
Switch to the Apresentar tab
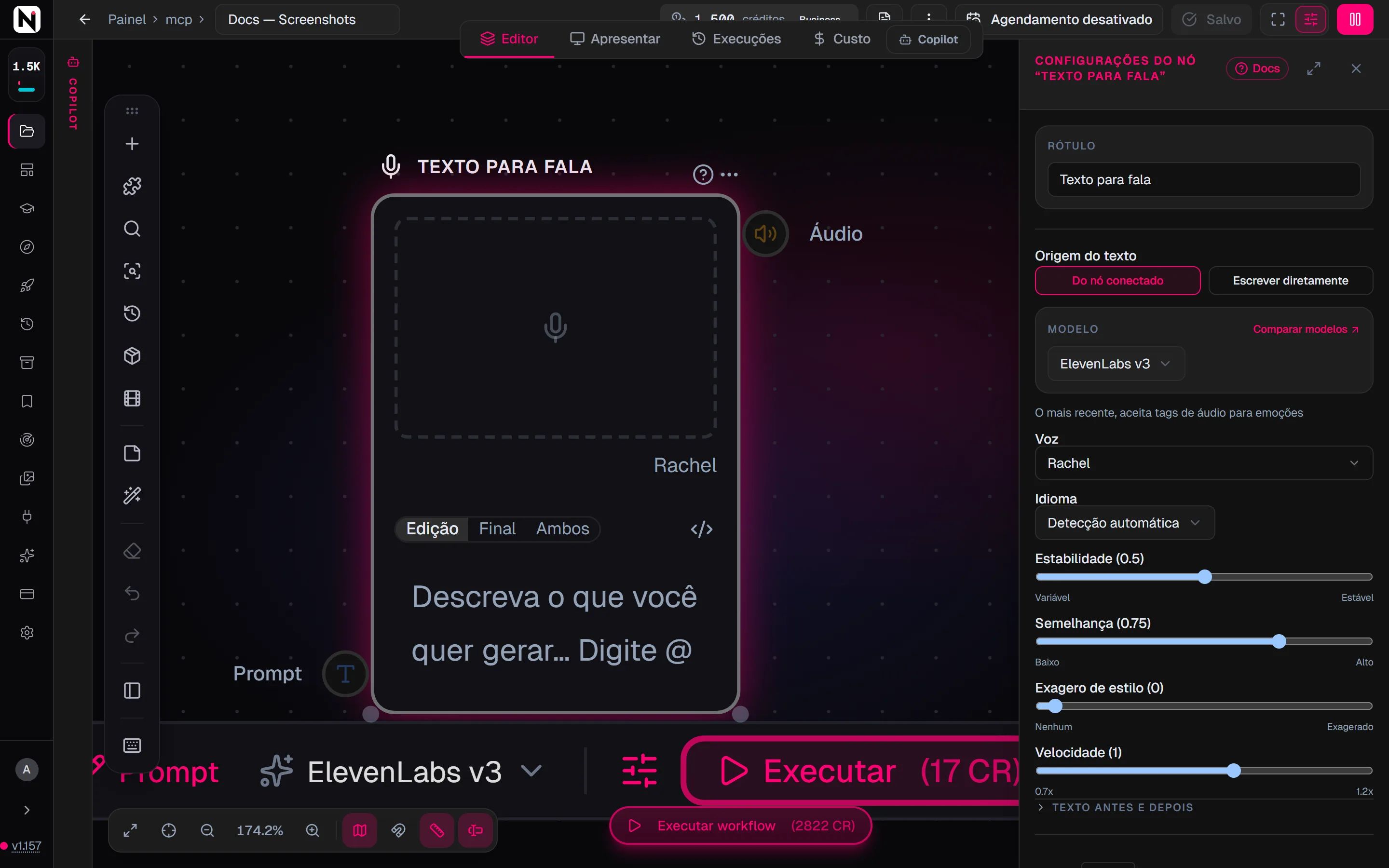tap(615, 39)
